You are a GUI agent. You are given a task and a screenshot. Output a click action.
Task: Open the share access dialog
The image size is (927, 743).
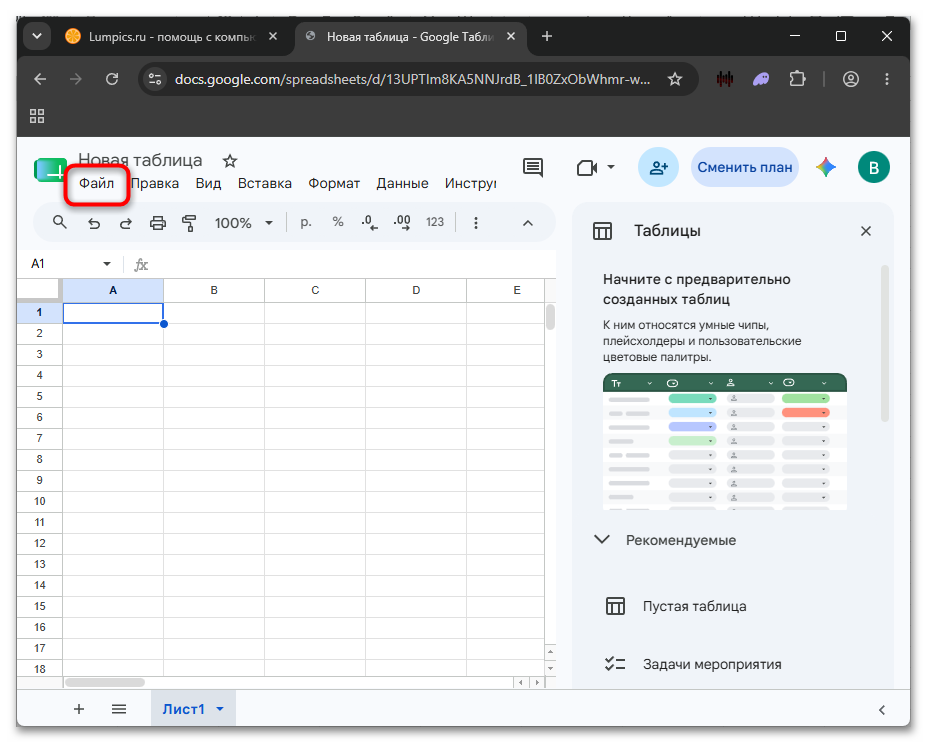[x=658, y=167]
